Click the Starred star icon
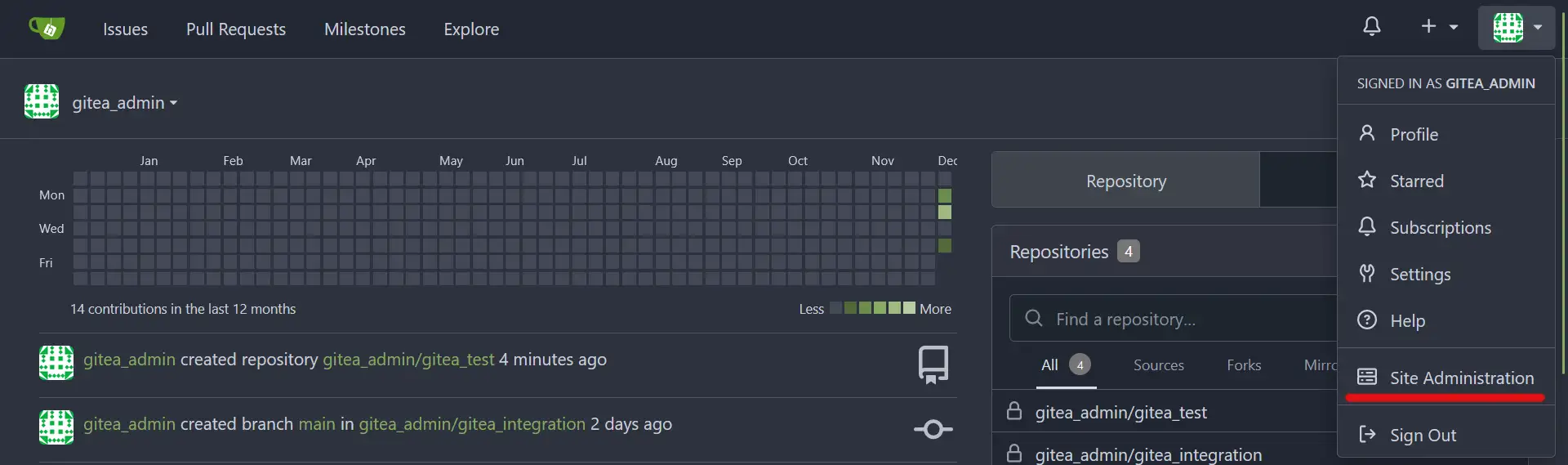Viewport: 1568px width, 465px height. [x=1367, y=179]
